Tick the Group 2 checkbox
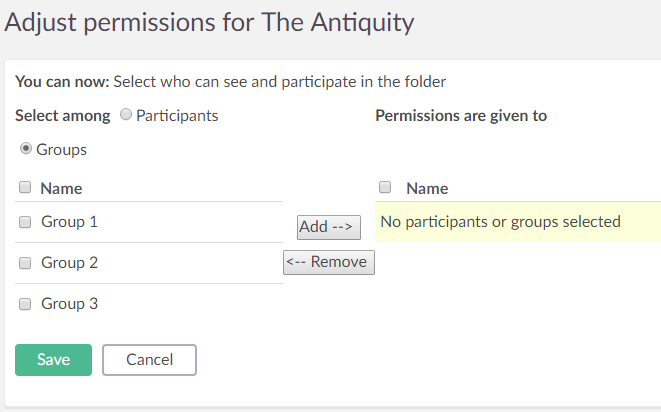This screenshot has width=661, height=412. (x=25, y=263)
